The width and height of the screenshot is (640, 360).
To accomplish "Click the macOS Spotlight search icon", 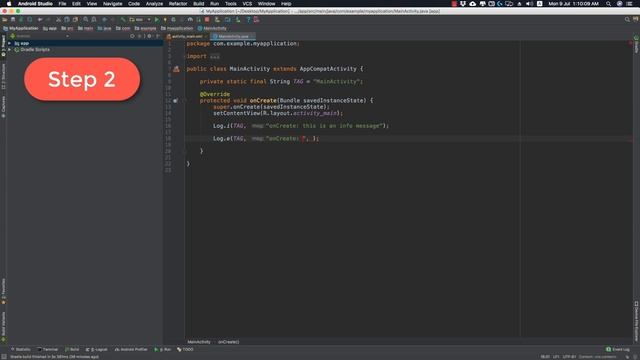I will (609, 4).
